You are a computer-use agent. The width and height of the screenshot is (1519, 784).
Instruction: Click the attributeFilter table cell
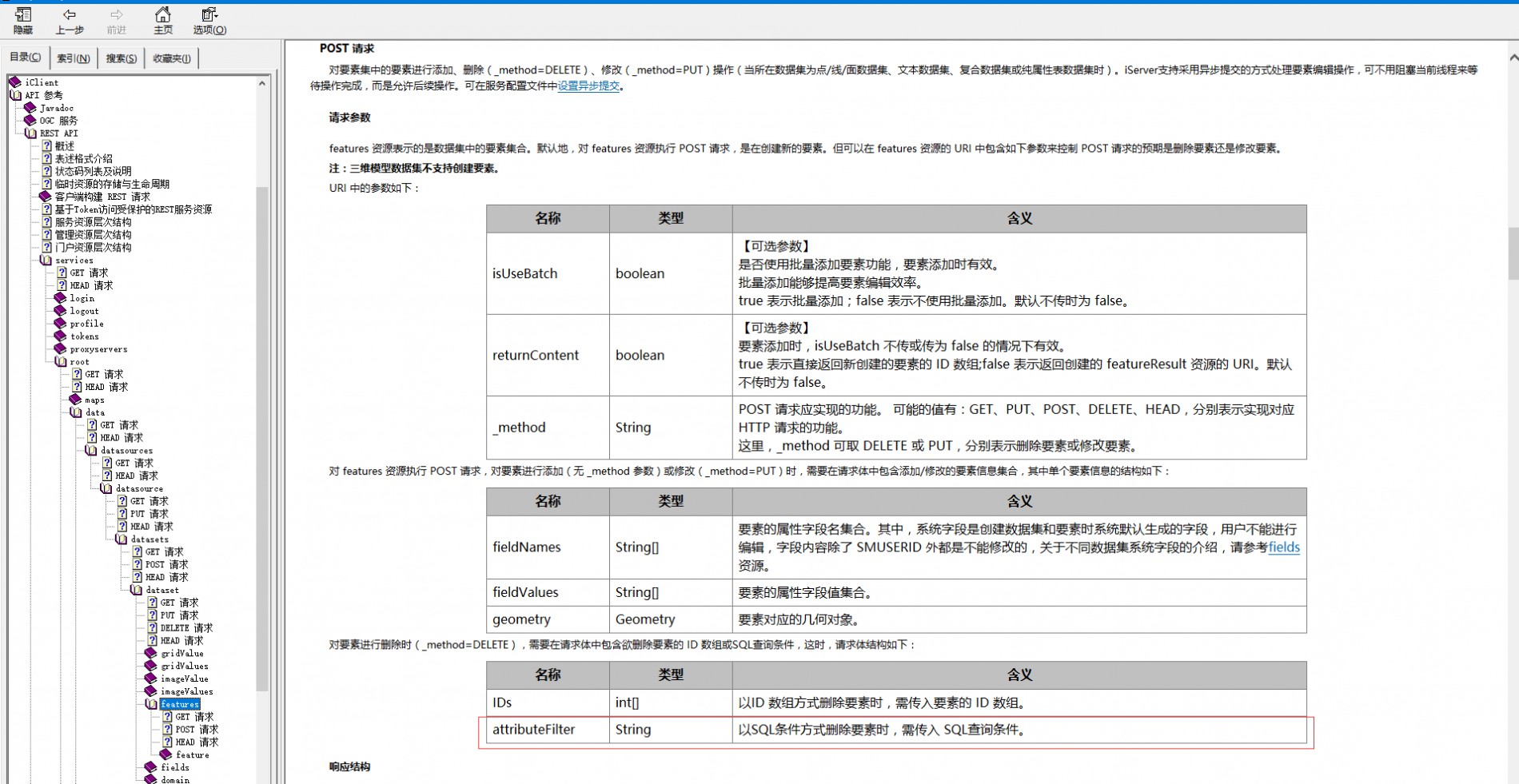pos(548,730)
